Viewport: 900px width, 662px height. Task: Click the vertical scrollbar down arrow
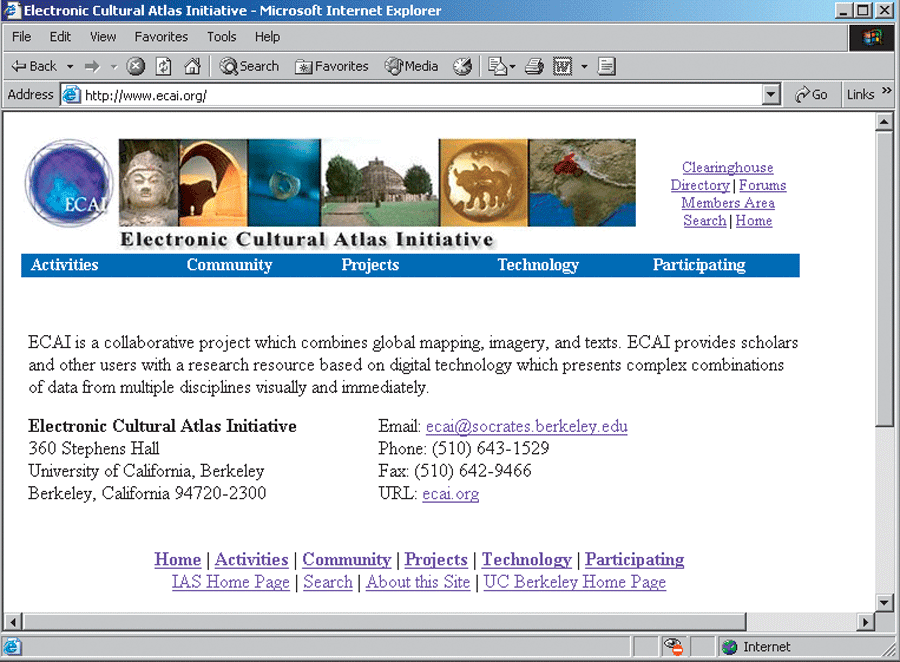[x=884, y=603]
